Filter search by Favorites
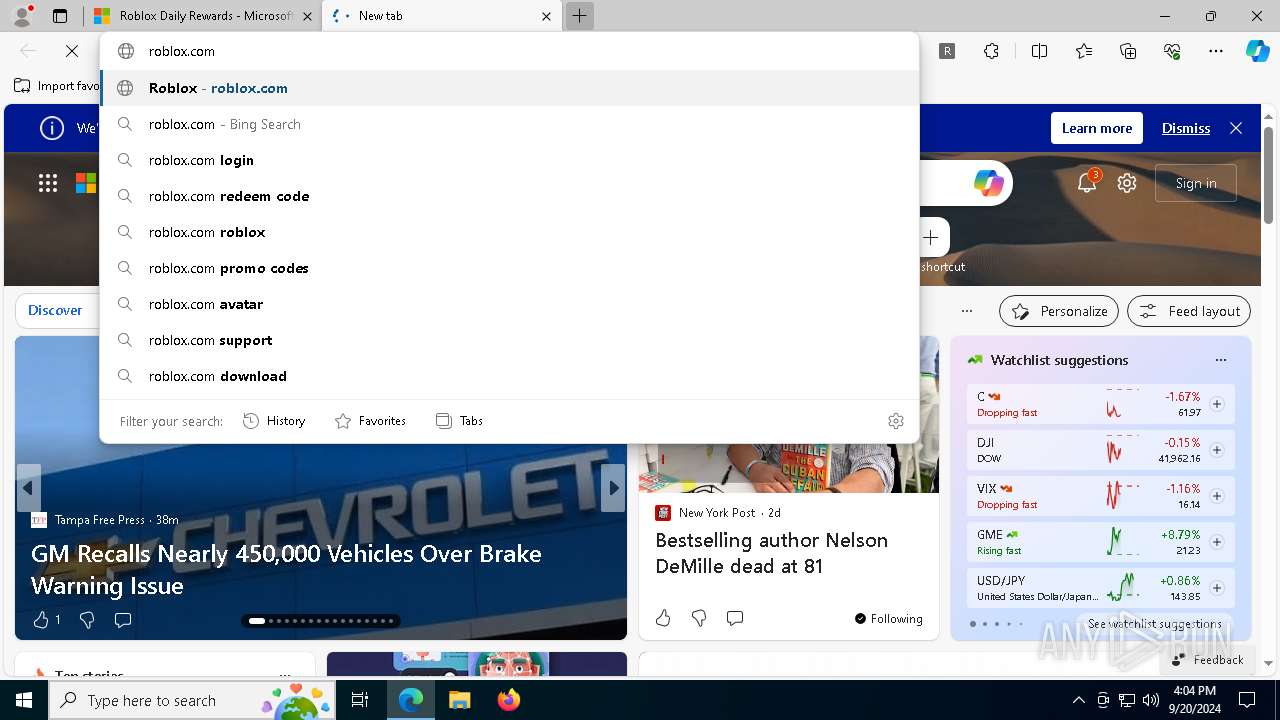 (370, 421)
